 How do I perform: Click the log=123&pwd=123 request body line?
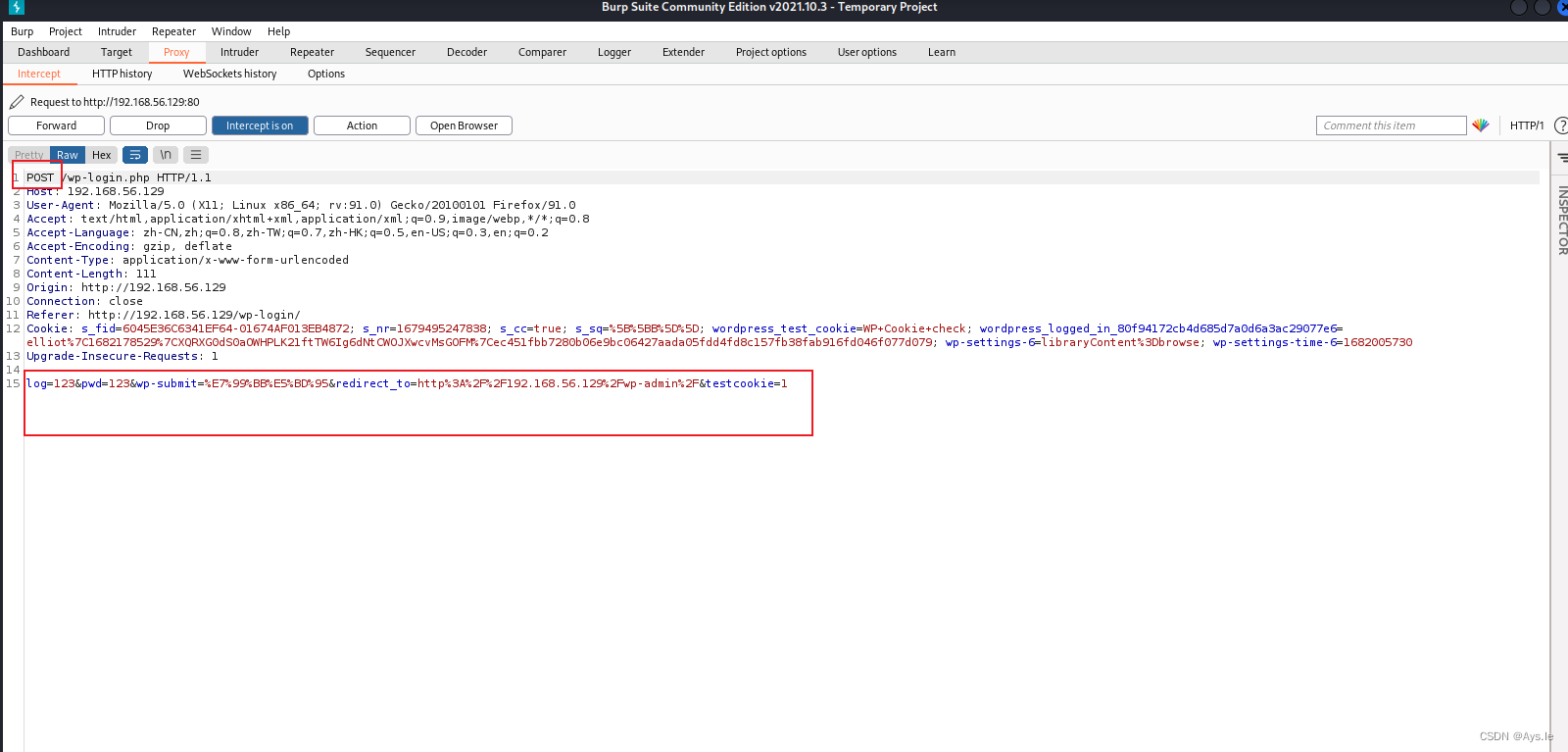pos(407,383)
